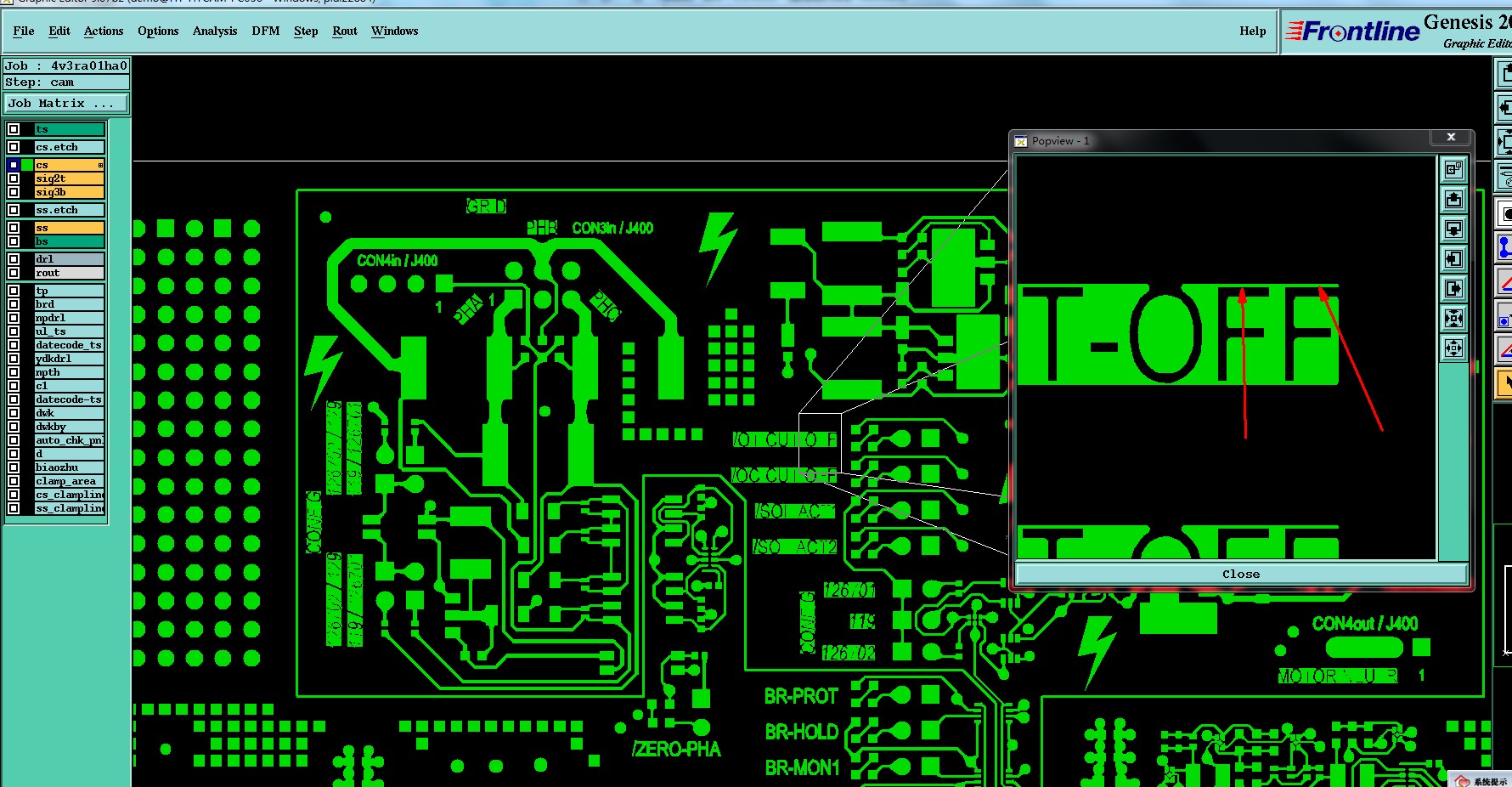Toggle the ts layer checkbox
This screenshot has height=787, width=1512.
tap(14, 129)
